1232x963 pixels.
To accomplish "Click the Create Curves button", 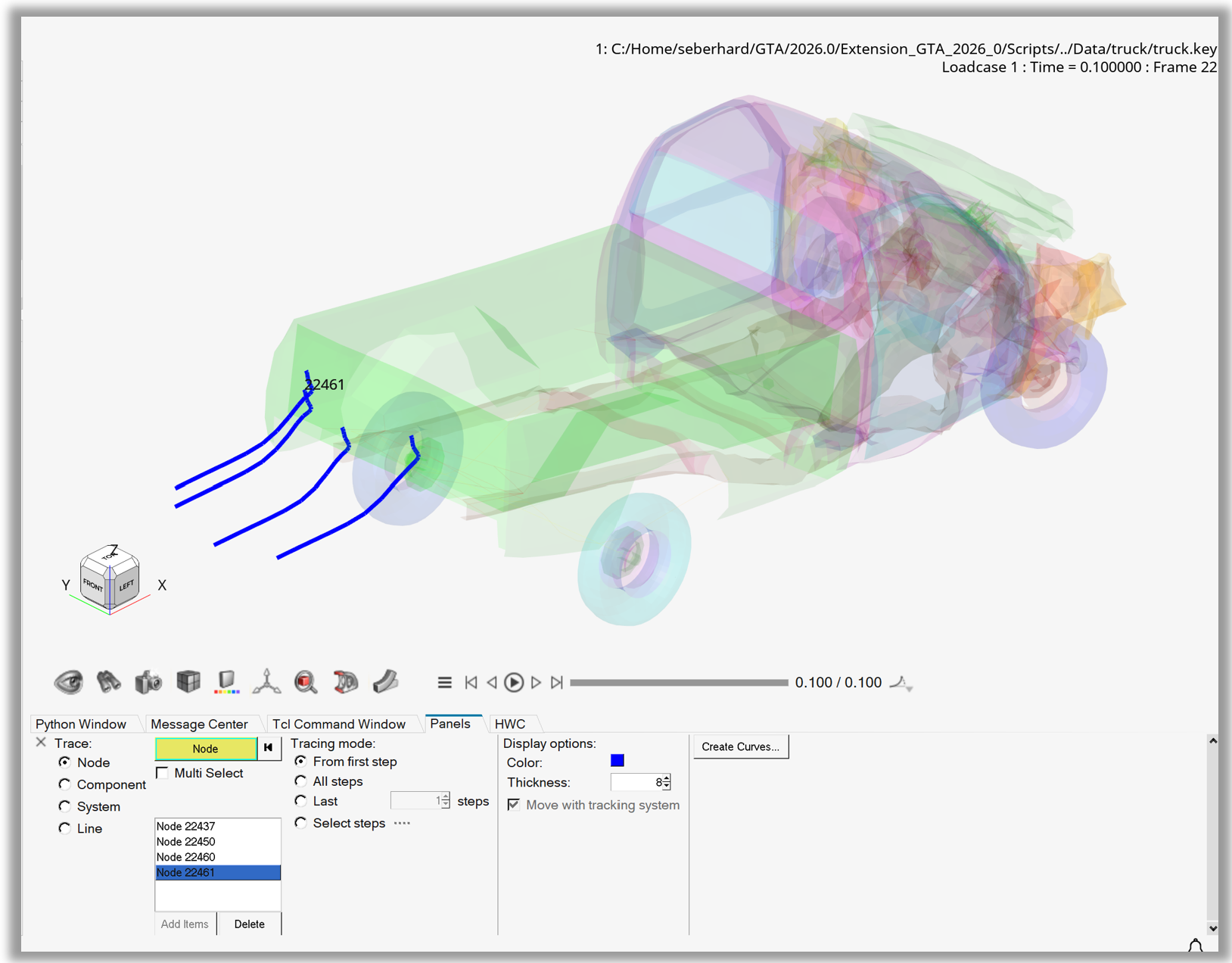I will 740,746.
